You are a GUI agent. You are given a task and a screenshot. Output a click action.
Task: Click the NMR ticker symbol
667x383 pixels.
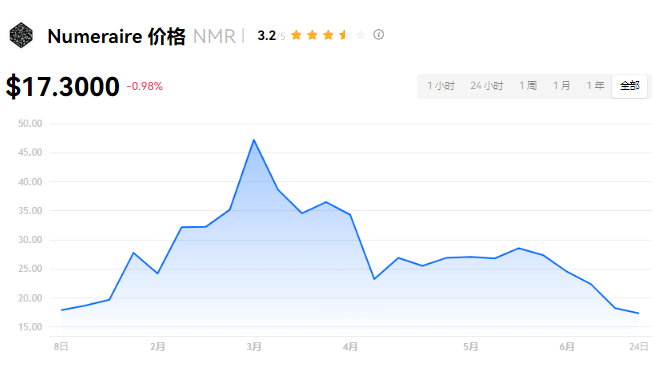pos(214,37)
